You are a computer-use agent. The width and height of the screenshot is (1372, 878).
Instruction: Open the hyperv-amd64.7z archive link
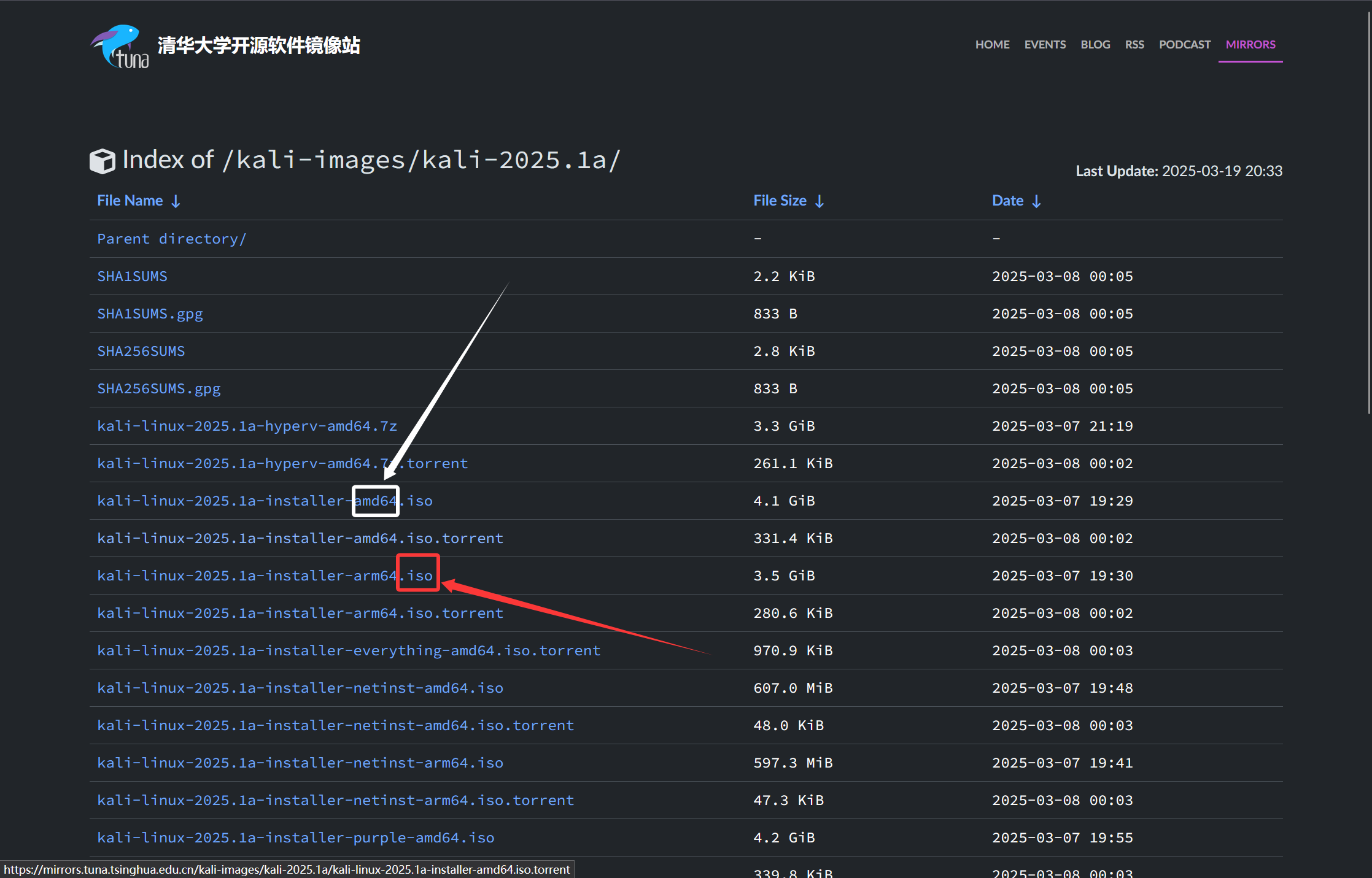pyautogui.click(x=247, y=426)
